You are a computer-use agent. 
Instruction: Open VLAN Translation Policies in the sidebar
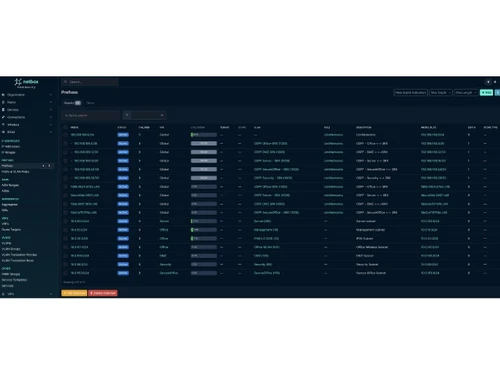click(x=19, y=255)
